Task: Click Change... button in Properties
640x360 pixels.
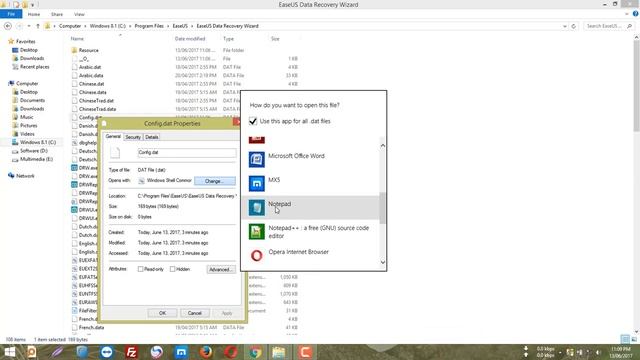Action: point(215,181)
